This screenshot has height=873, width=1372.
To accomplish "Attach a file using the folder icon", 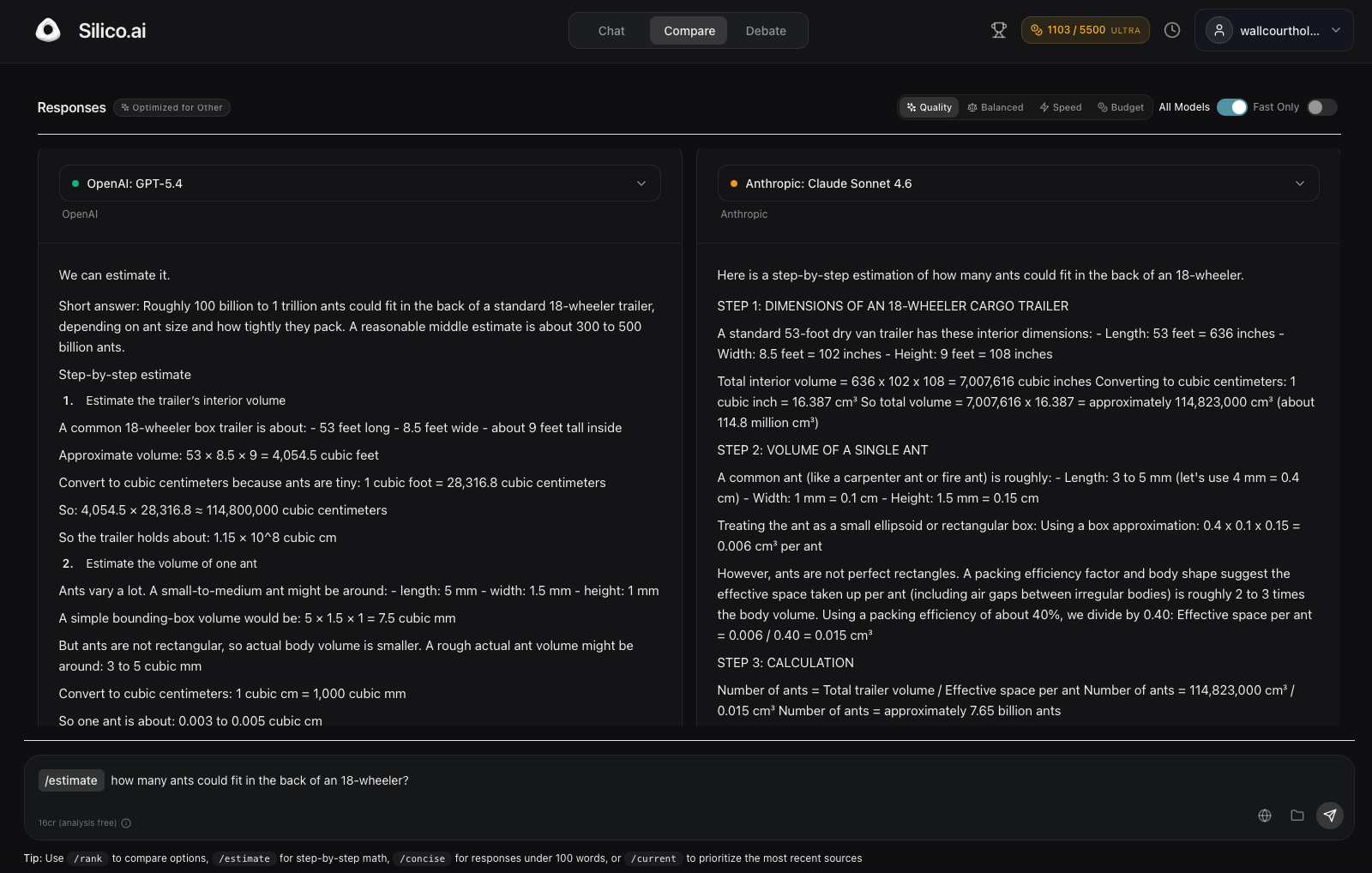I will (1297, 816).
